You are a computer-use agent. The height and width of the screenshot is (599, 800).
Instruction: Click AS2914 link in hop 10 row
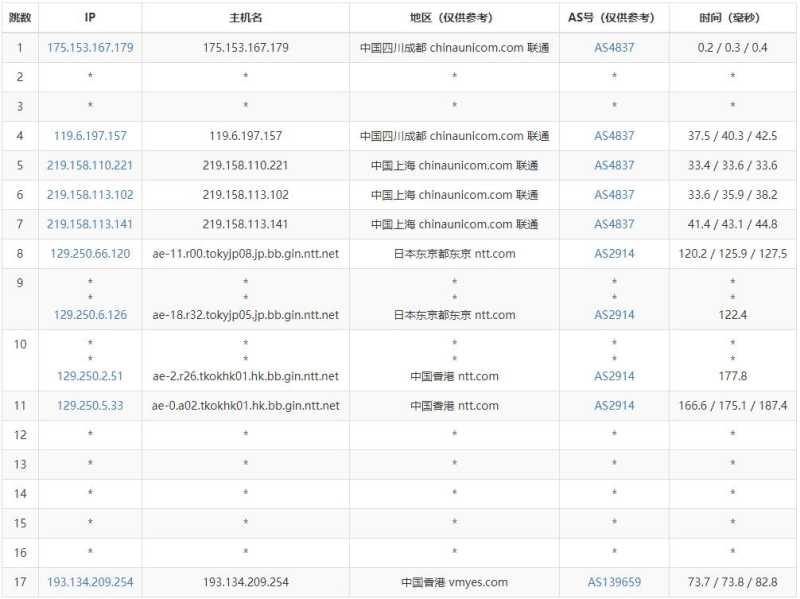tap(614, 376)
